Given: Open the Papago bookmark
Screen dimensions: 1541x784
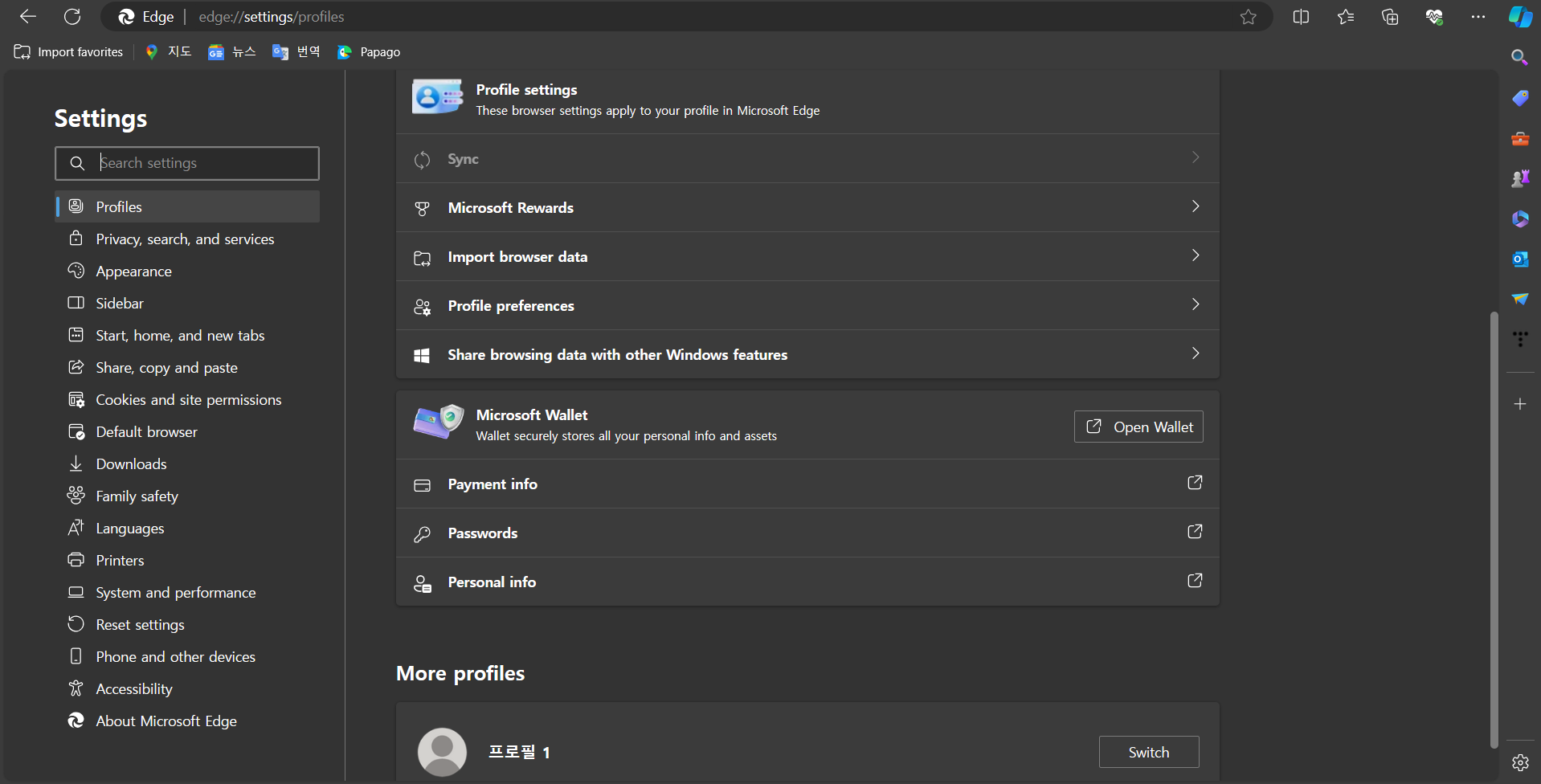Looking at the screenshot, I should [x=369, y=52].
